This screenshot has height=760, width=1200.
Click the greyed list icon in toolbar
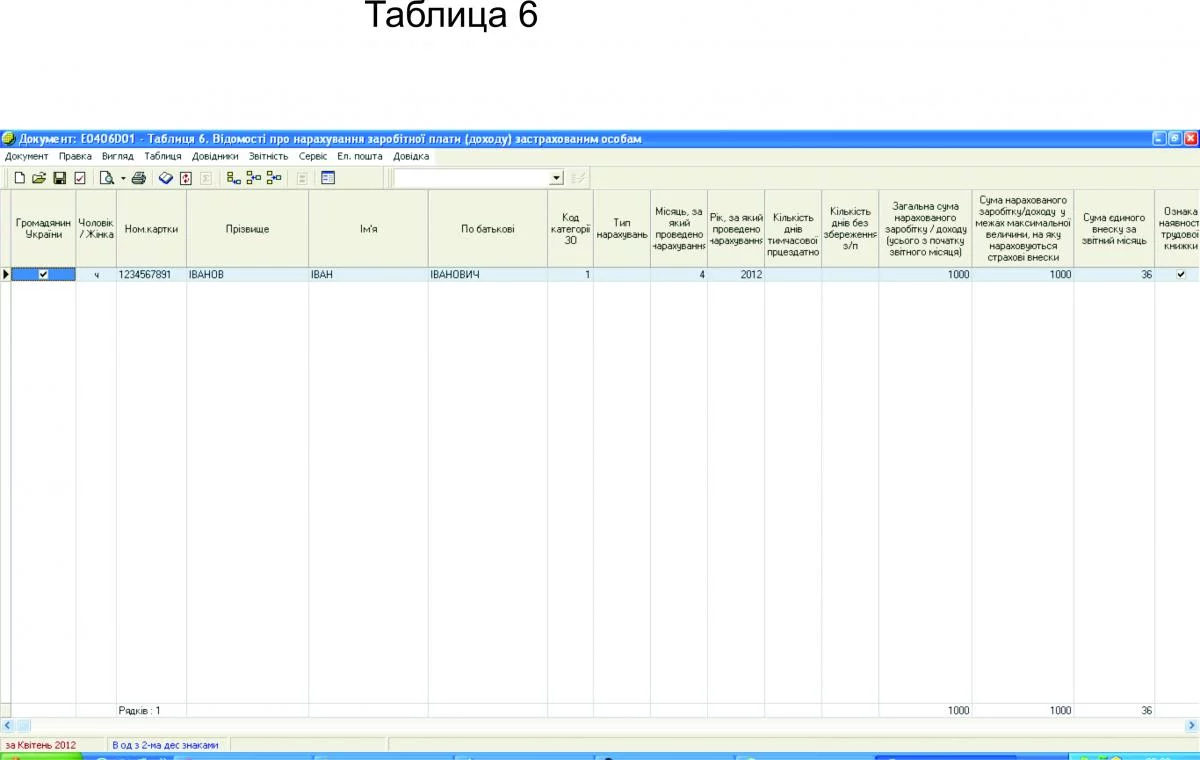click(302, 178)
